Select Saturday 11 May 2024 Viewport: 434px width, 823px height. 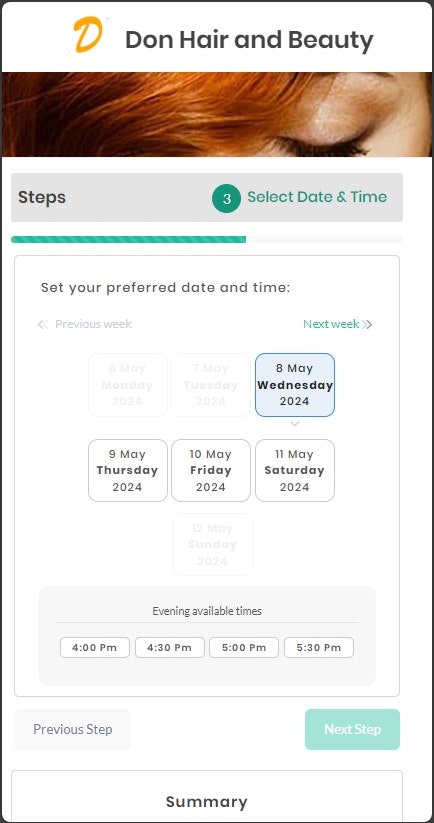[295, 470]
